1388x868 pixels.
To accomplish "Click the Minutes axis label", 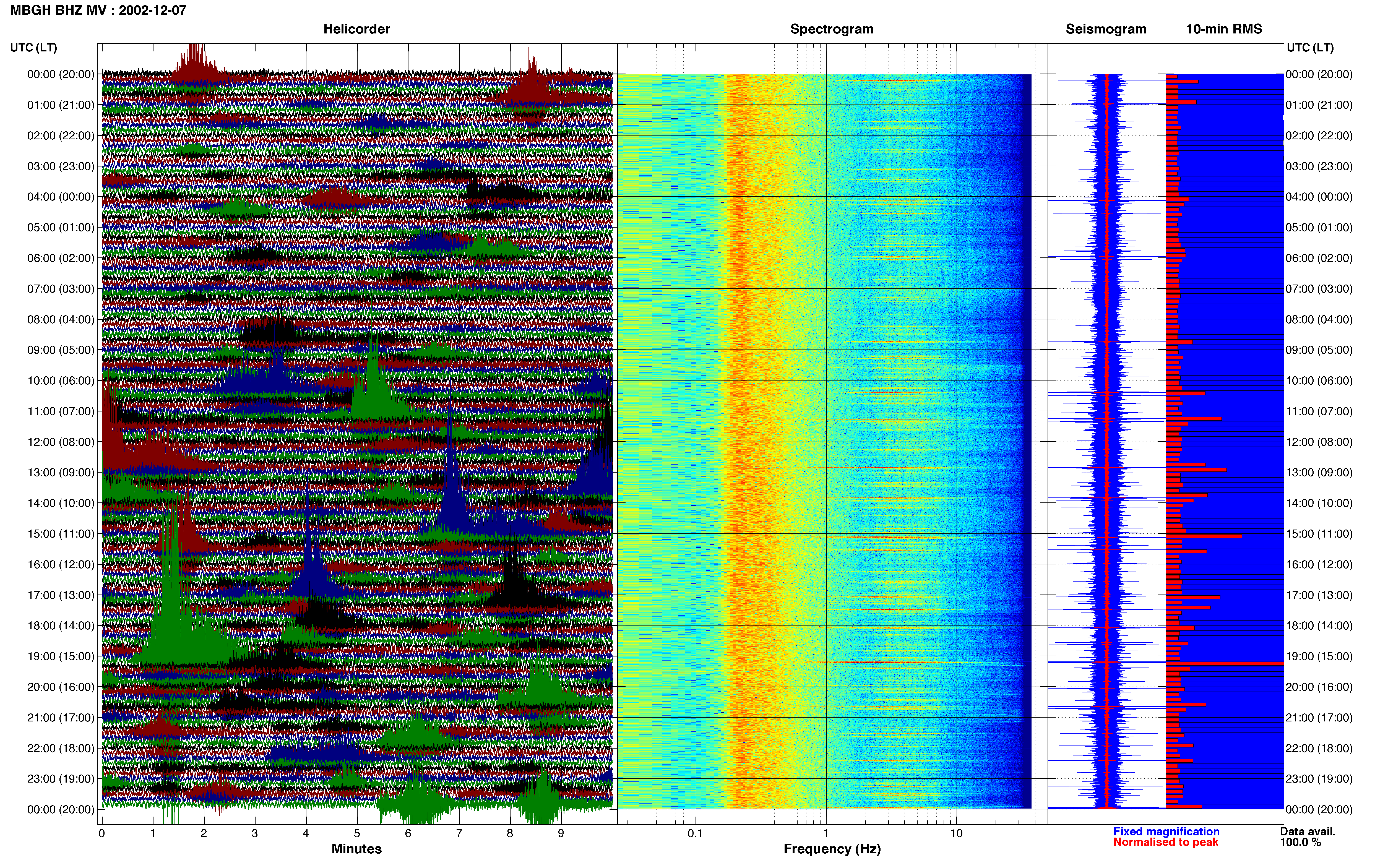I will coord(356,849).
